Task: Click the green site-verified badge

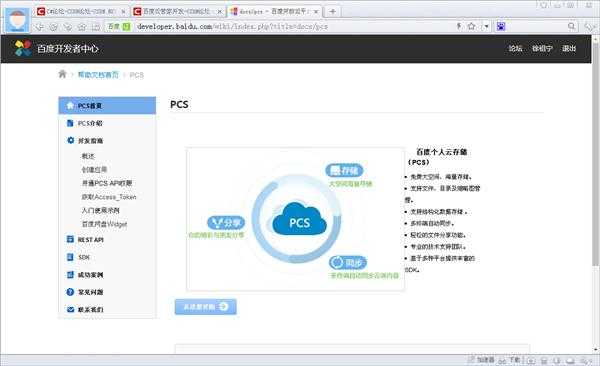Action: (x=127, y=26)
